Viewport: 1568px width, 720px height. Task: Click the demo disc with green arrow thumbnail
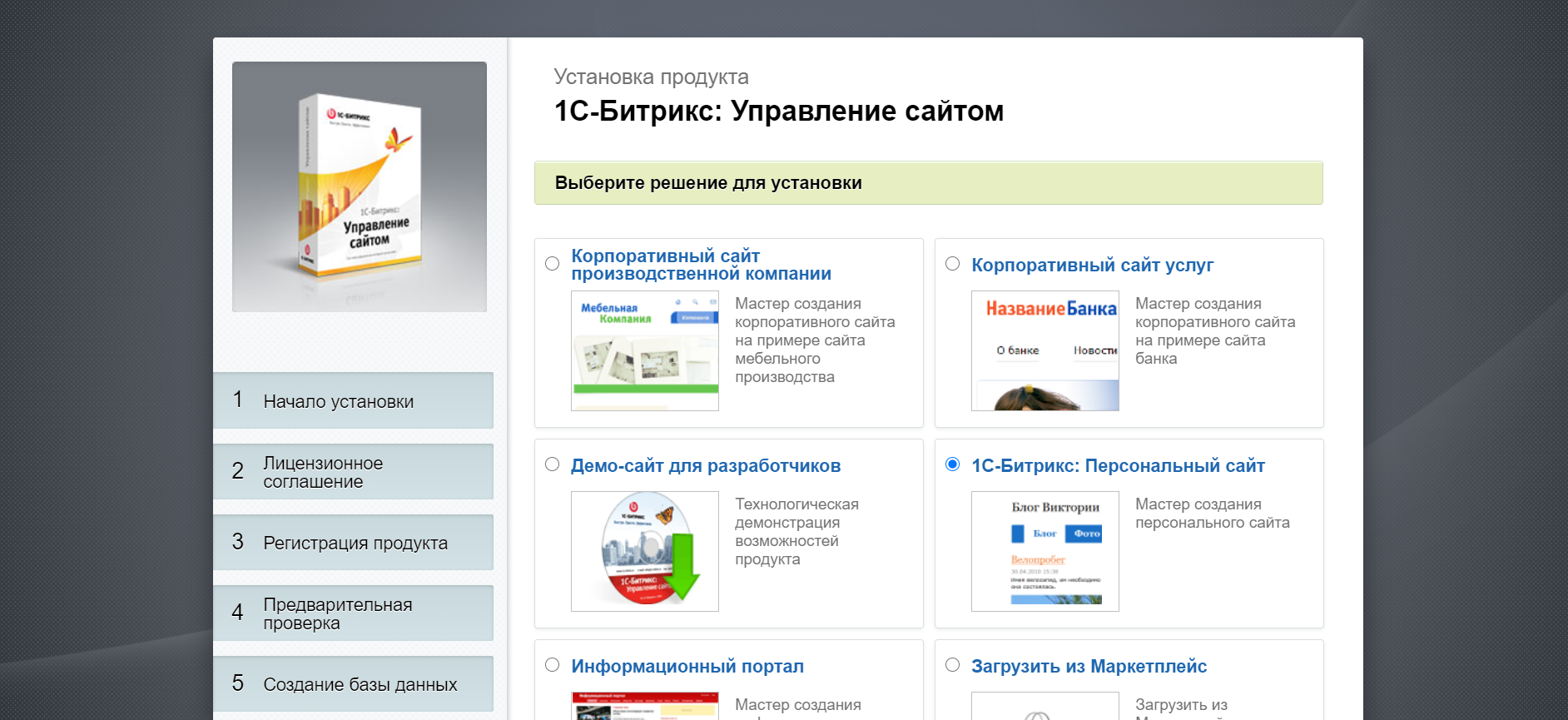pos(645,551)
